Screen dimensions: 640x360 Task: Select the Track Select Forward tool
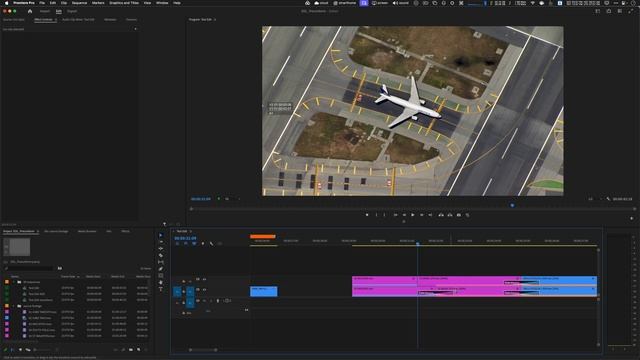160,242
